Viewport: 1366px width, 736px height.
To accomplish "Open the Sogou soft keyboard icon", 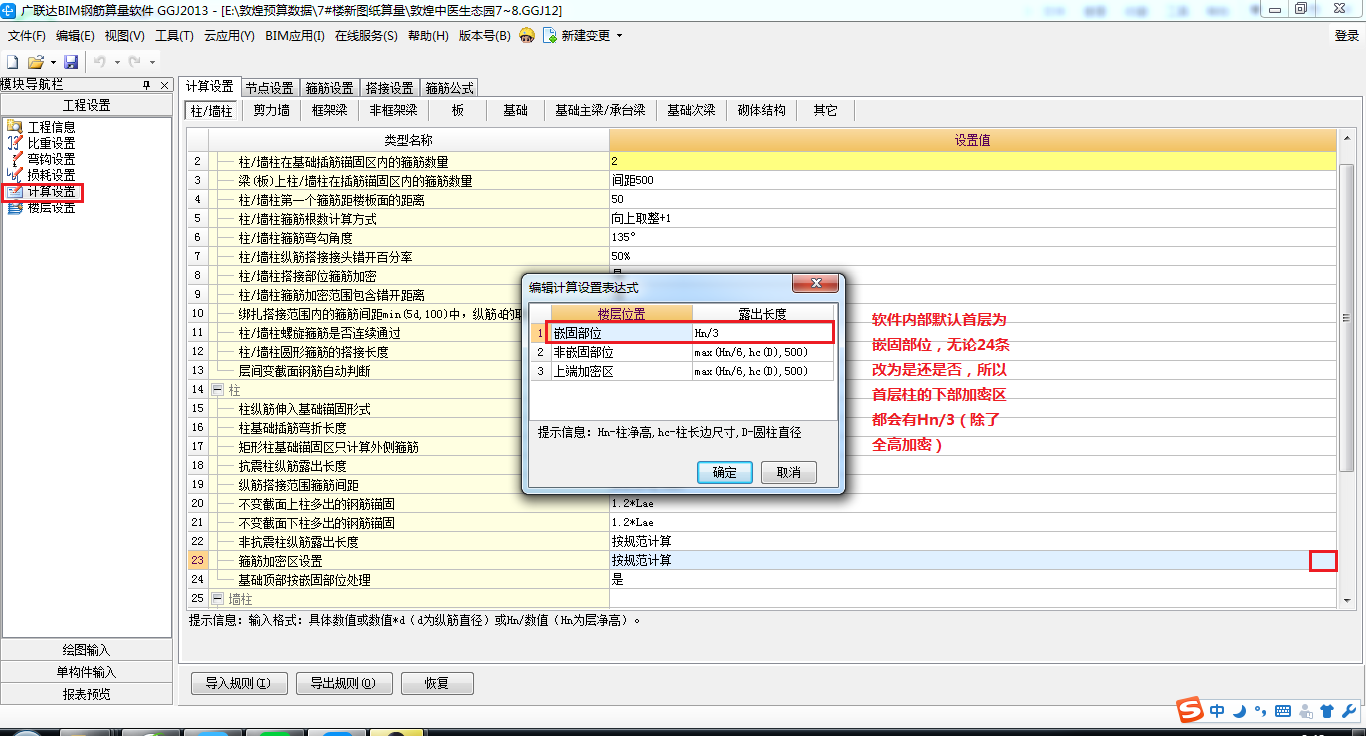I will click(1283, 711).
